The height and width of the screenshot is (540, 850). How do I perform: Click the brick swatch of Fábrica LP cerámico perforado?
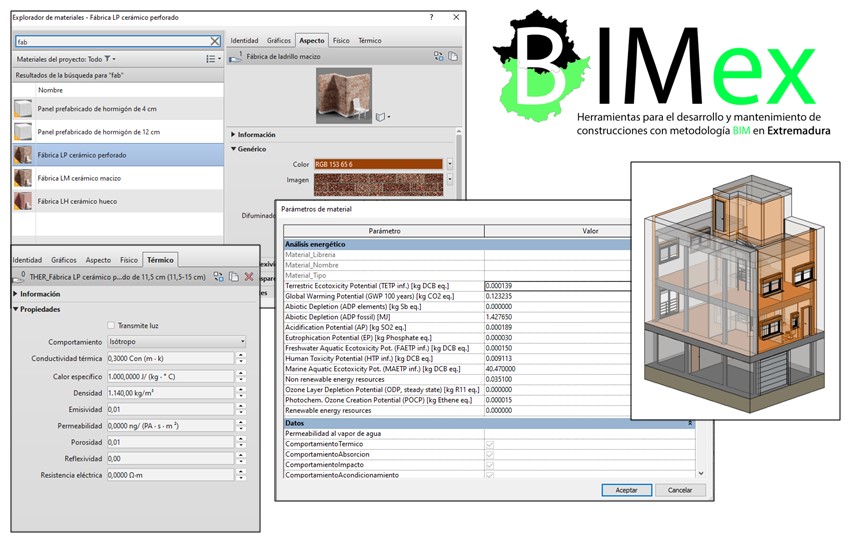point(23,155)
